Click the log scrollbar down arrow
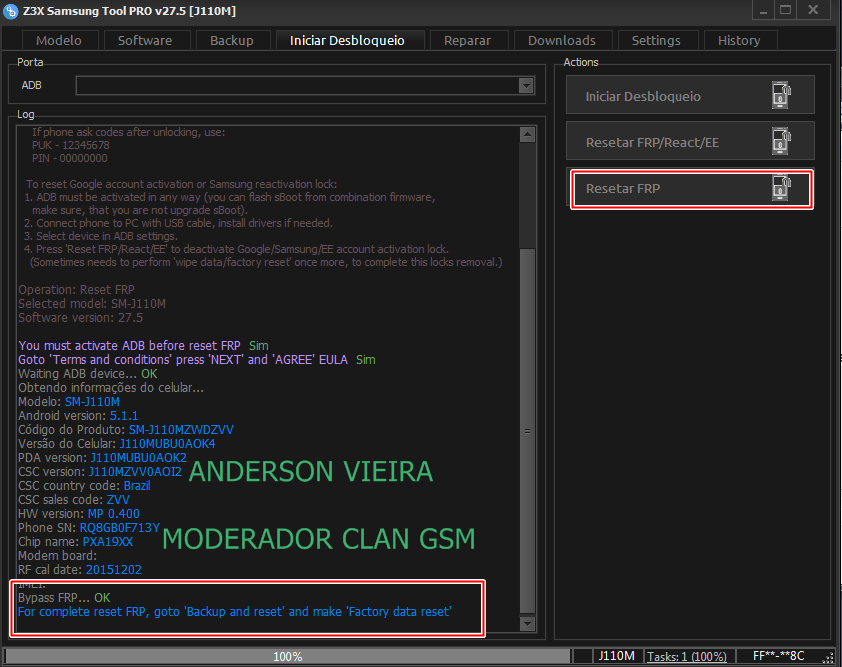This screenshot has width=842, height=667. point(527,624)
